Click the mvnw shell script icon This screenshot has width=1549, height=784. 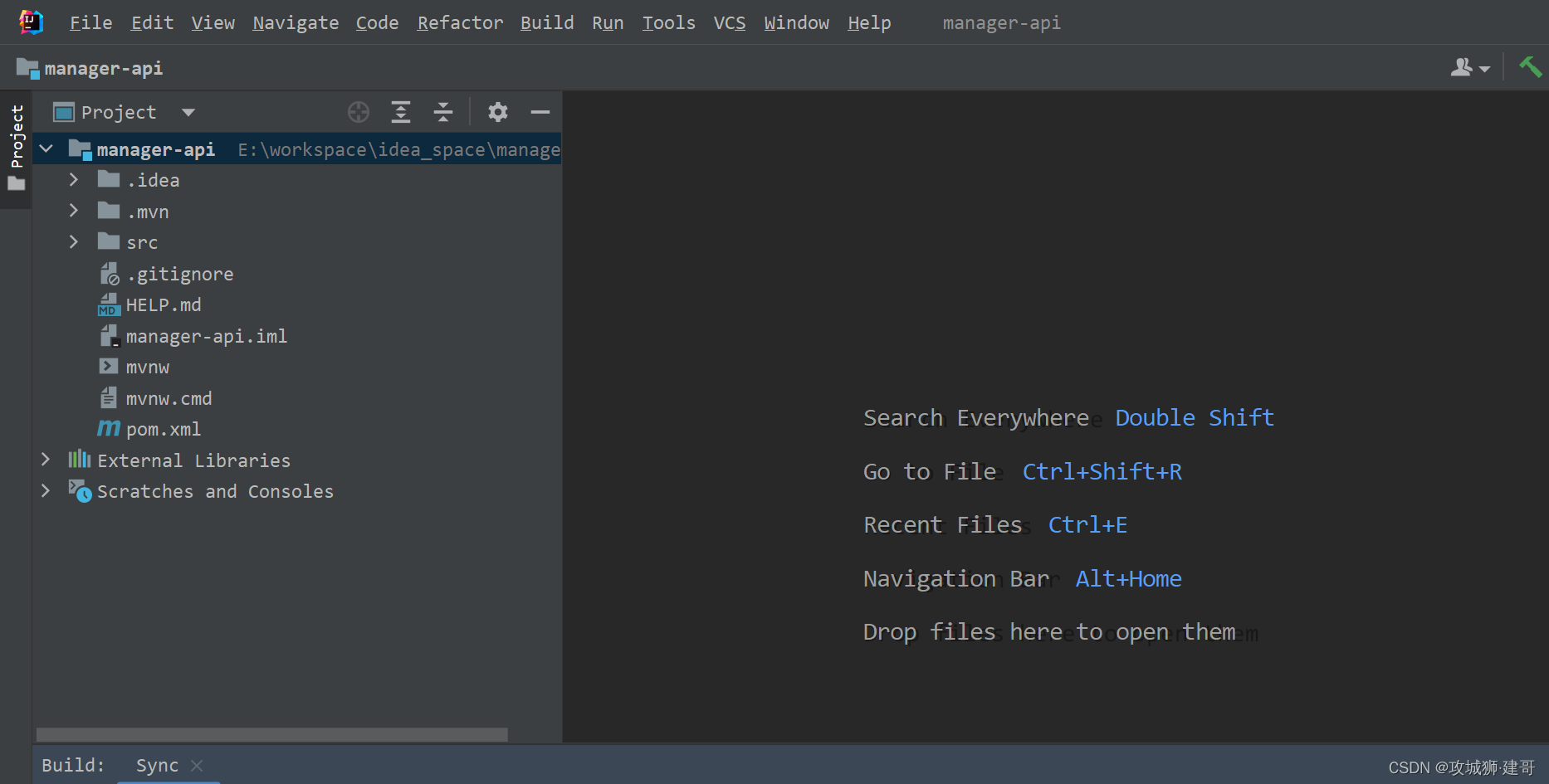[x=109, y=366]
